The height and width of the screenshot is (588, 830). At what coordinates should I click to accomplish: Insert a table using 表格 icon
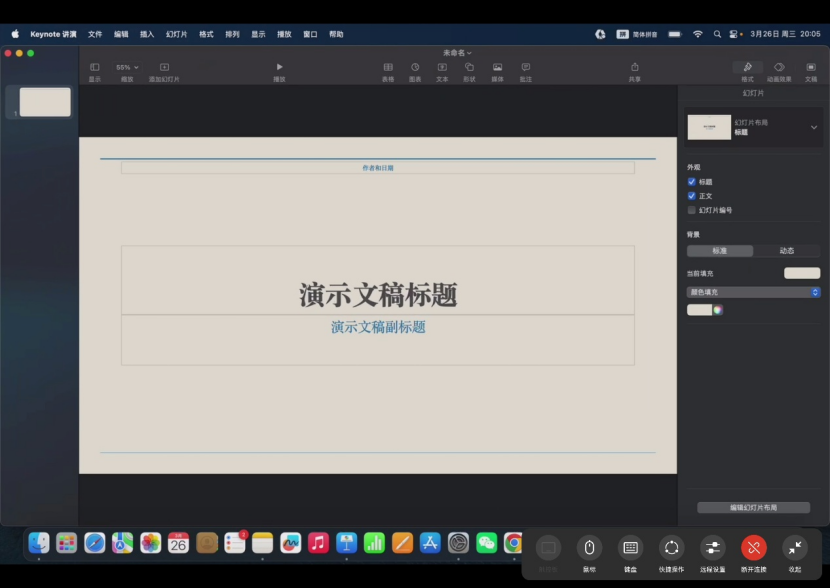[x=388, y=68]
